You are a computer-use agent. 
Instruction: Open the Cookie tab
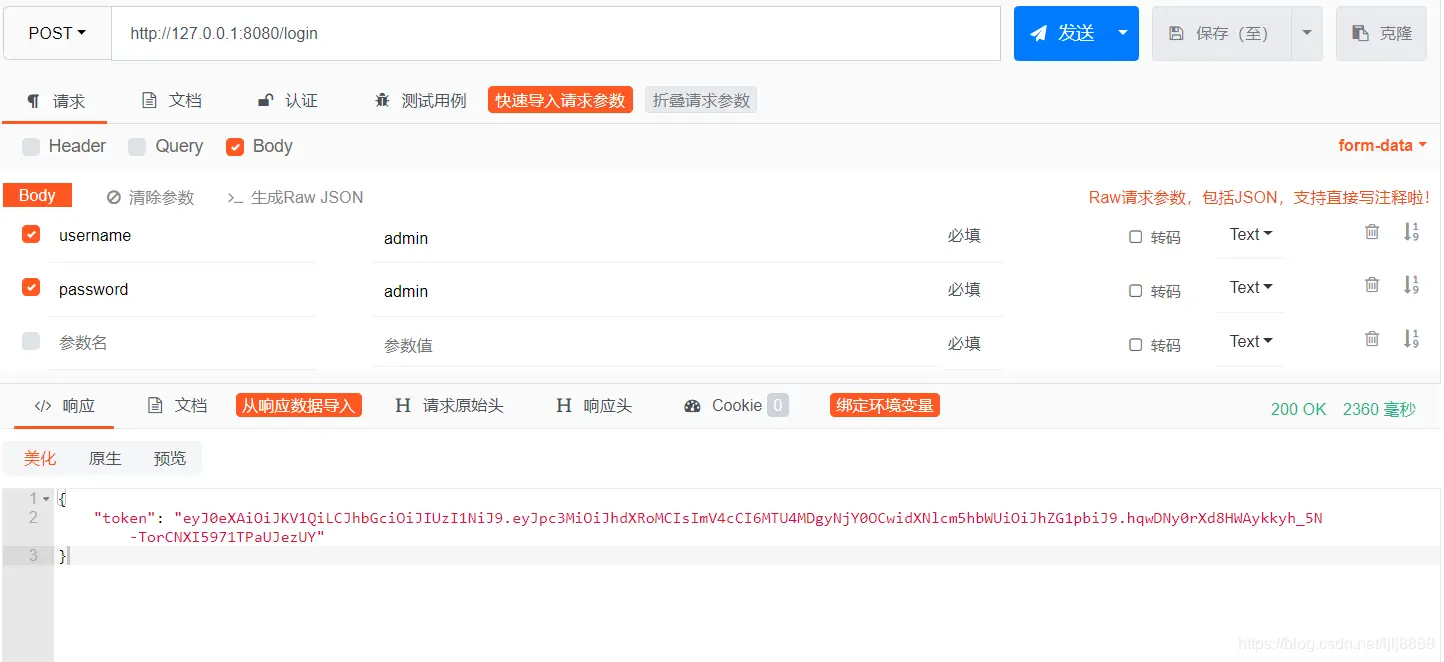(x=736, y=405)
